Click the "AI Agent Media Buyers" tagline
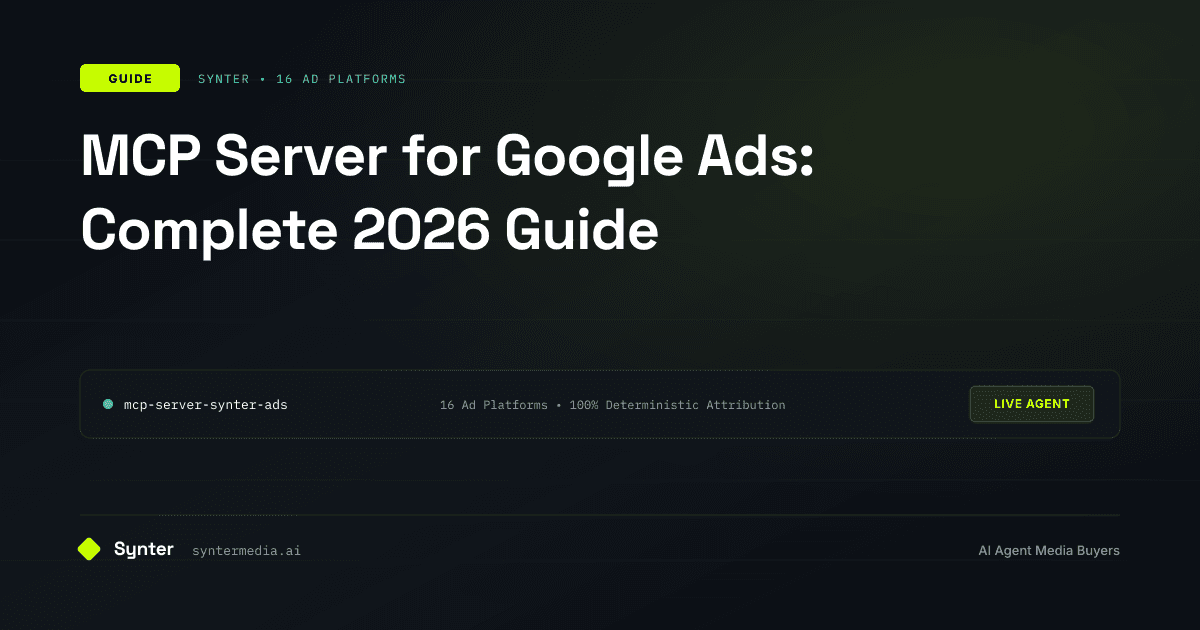This screenshot has height=630, width=1200. (1049, 551)
